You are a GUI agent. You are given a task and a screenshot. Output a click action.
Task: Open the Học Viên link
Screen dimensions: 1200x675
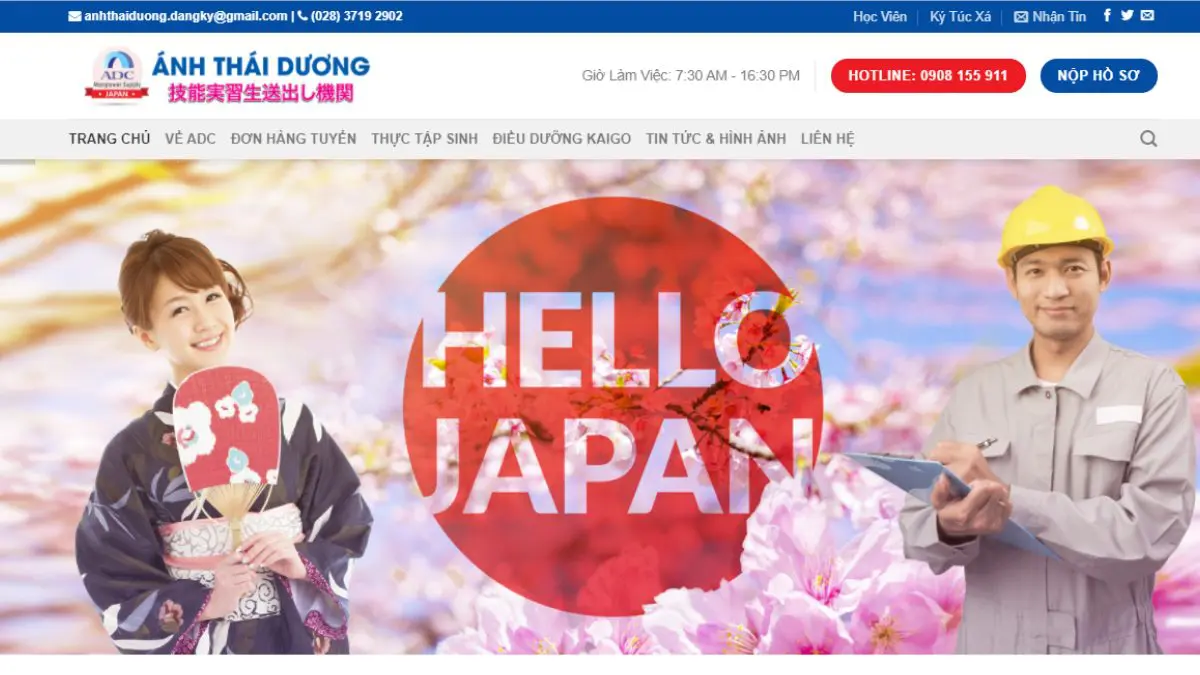pyautogui.click(x=879, y=16)
